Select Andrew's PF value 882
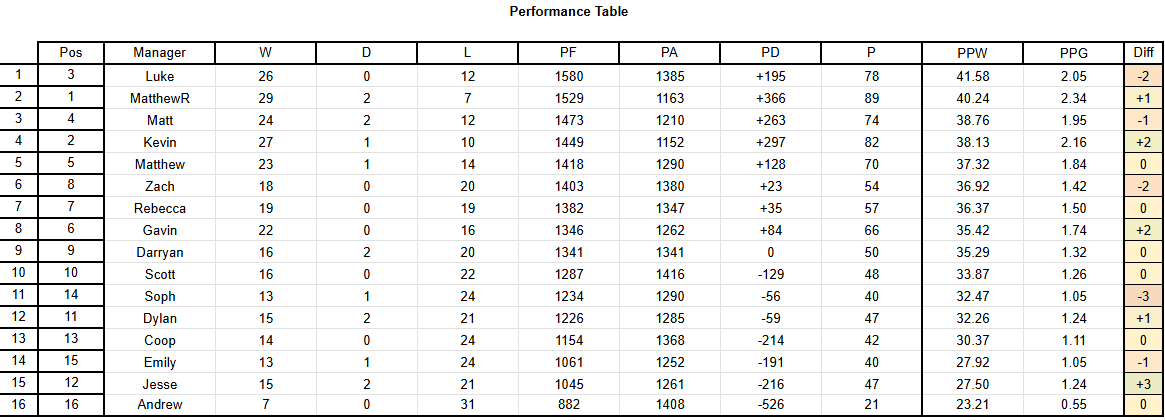This screenshot has height=420, width=1165. click(x=568, y=404)
